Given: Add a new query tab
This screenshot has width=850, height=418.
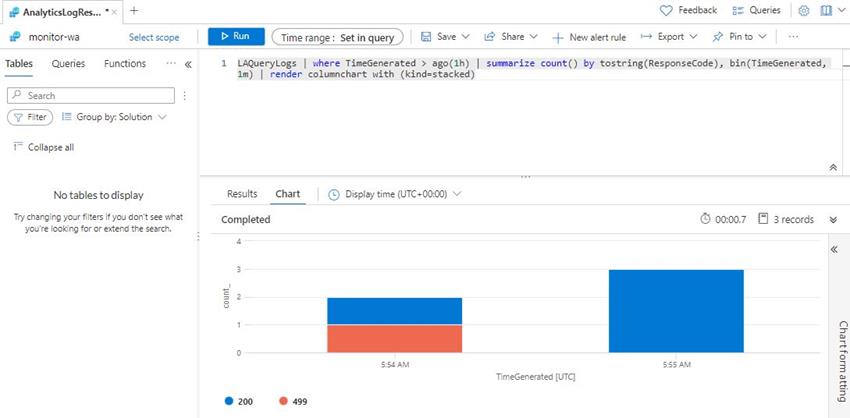Looking at the screenshot, I should tap(134, 10).
